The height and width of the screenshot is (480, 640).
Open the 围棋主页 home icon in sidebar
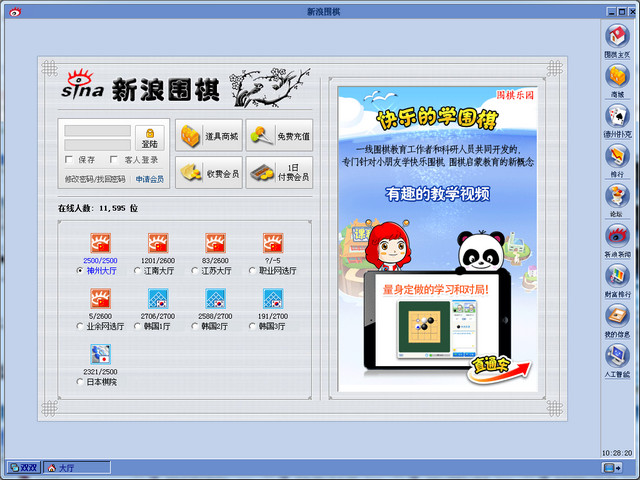617,36
